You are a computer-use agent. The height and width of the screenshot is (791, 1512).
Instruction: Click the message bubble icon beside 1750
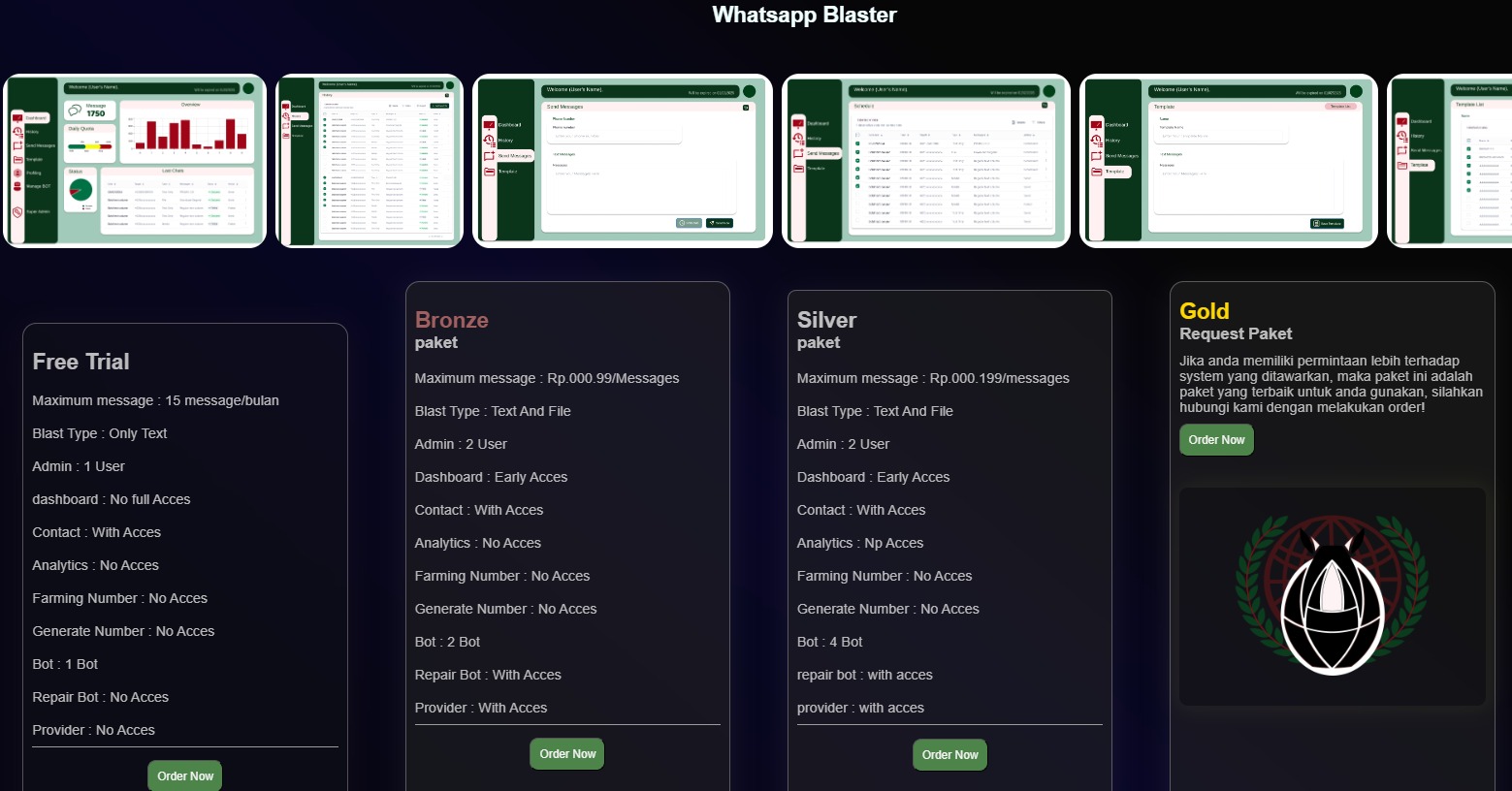[x=76, y=111]
